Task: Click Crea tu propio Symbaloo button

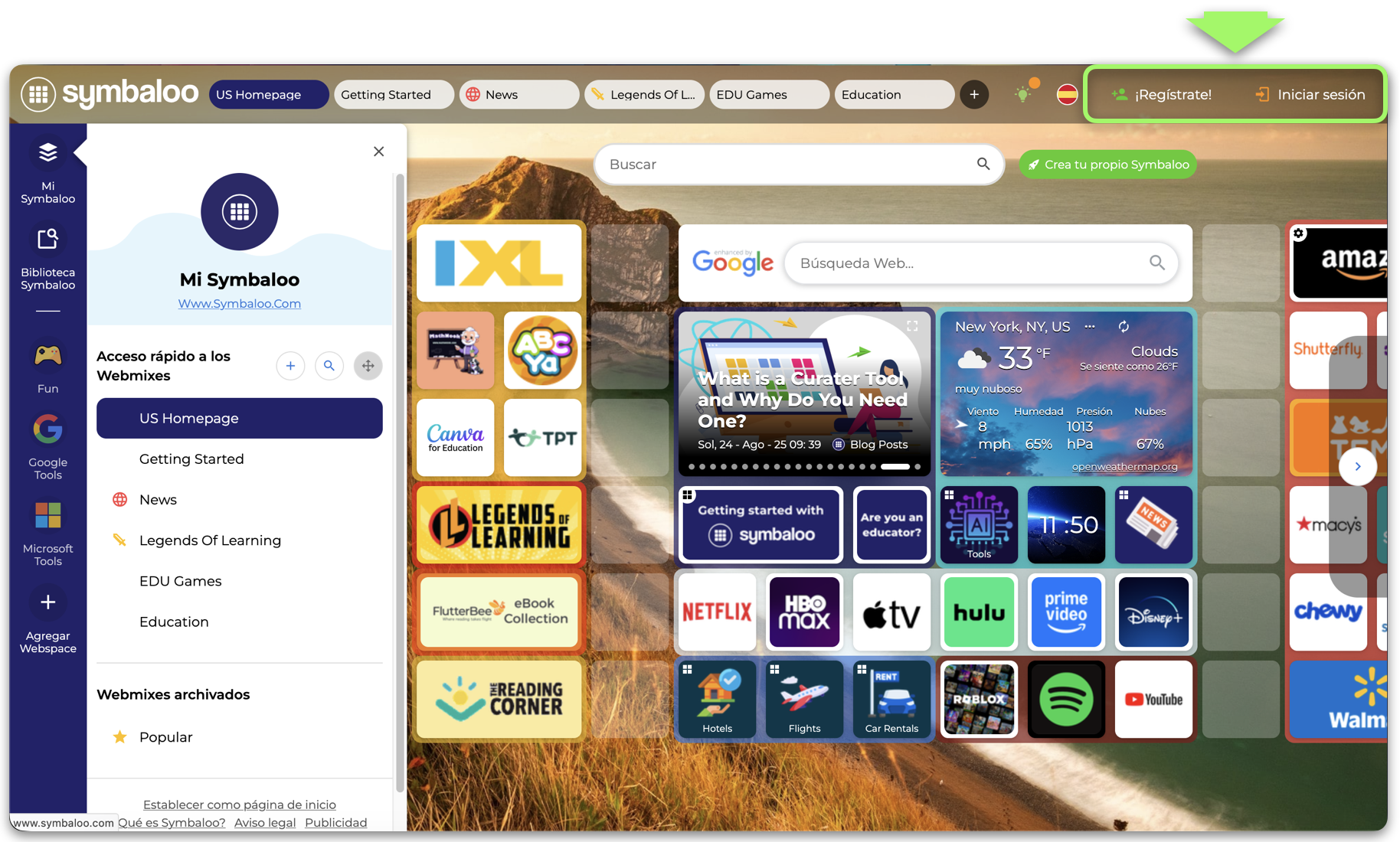Action: tap(1108, 165)
